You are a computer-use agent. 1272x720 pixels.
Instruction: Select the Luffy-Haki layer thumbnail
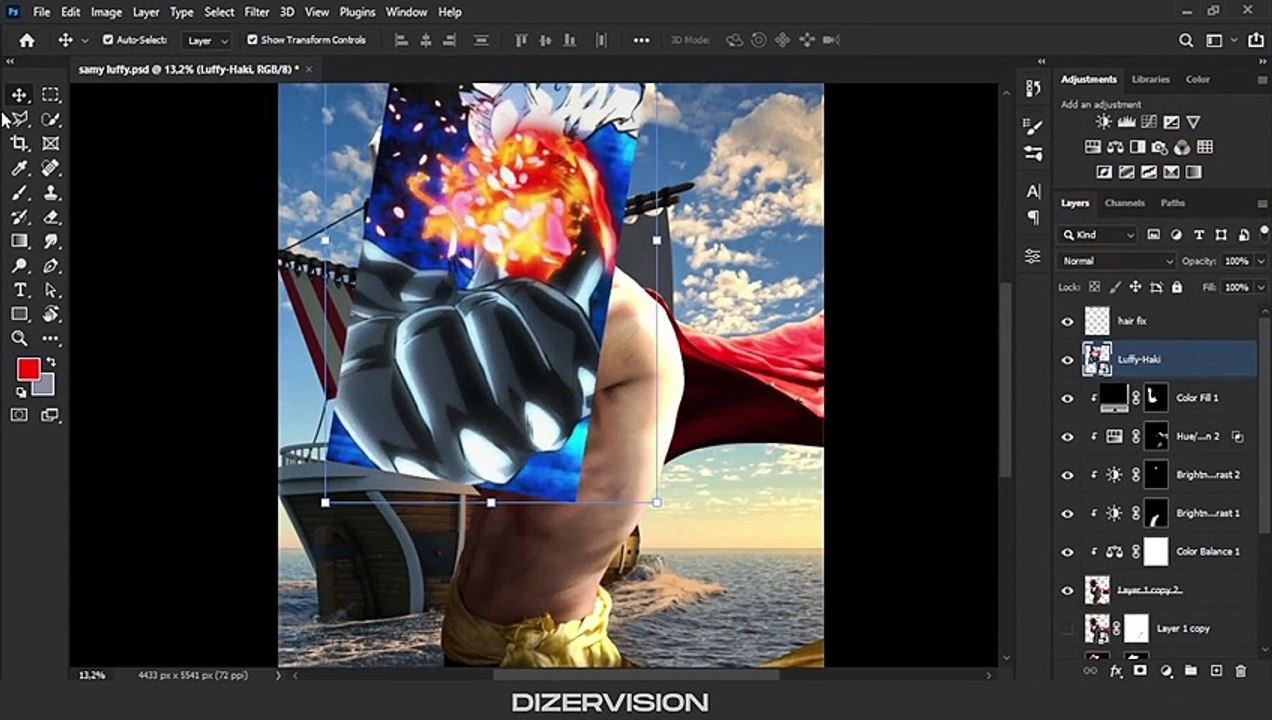pyautogui.click(x=1097, y=359)
